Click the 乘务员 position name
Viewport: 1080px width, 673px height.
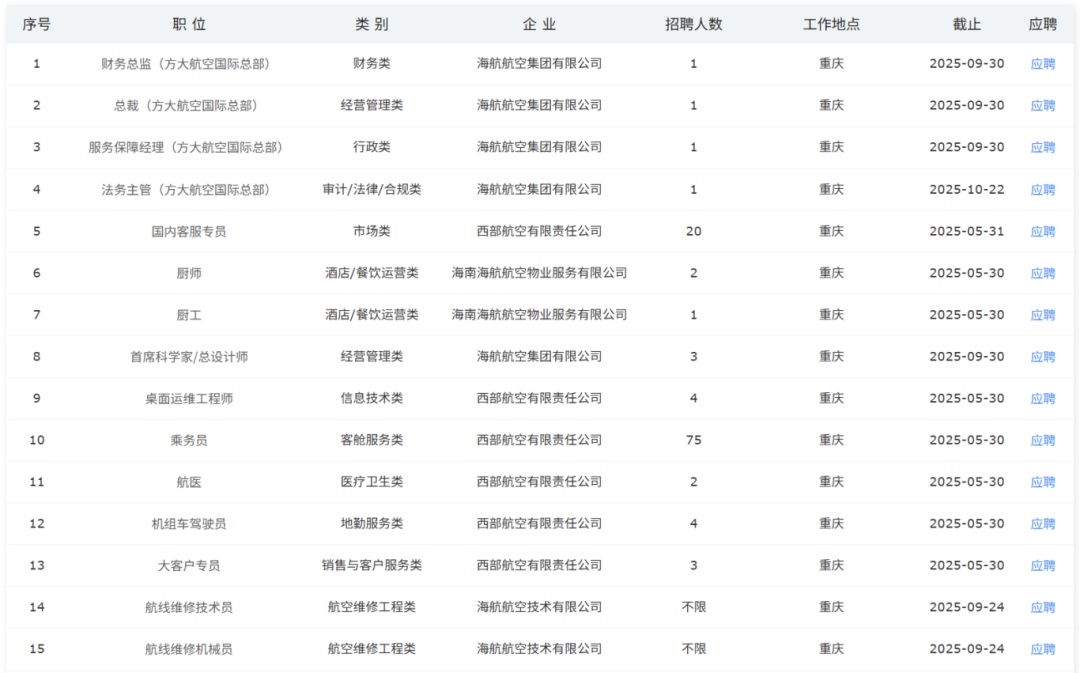[x=189, y=440]
